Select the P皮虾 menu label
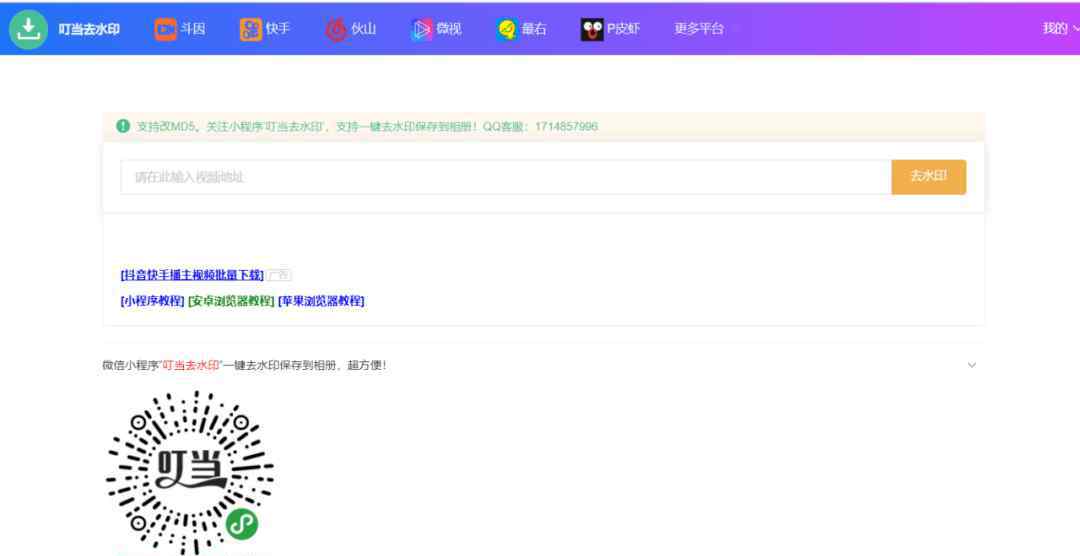 click(623, 29)
